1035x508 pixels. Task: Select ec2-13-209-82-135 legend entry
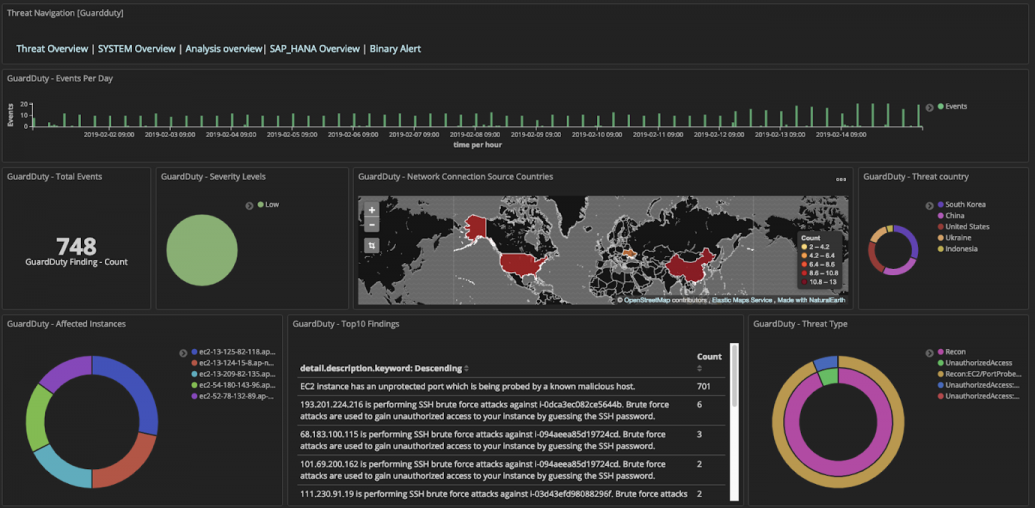click(232, 374)
